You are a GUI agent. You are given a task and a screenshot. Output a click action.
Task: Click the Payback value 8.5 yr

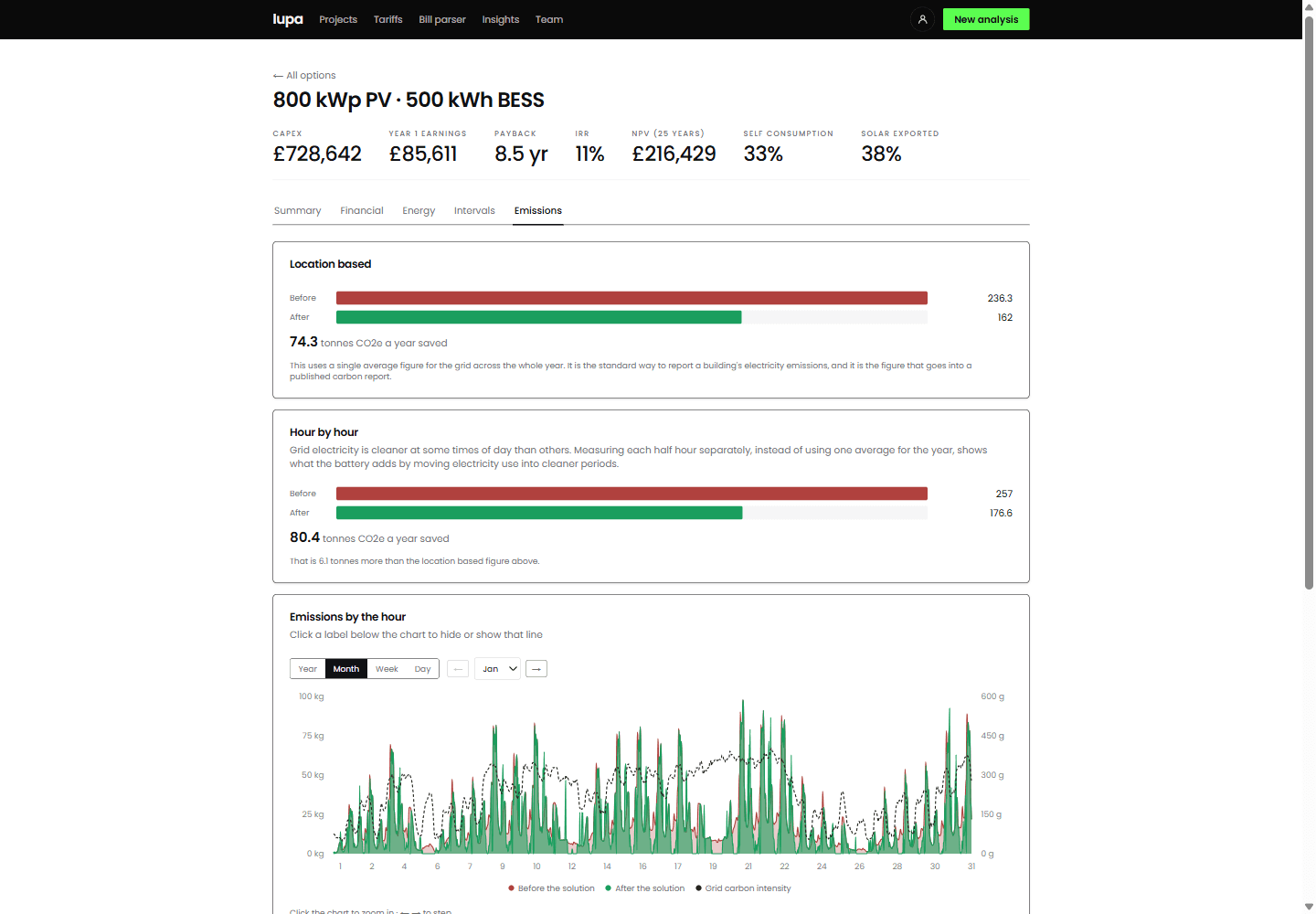click(521, 154)
